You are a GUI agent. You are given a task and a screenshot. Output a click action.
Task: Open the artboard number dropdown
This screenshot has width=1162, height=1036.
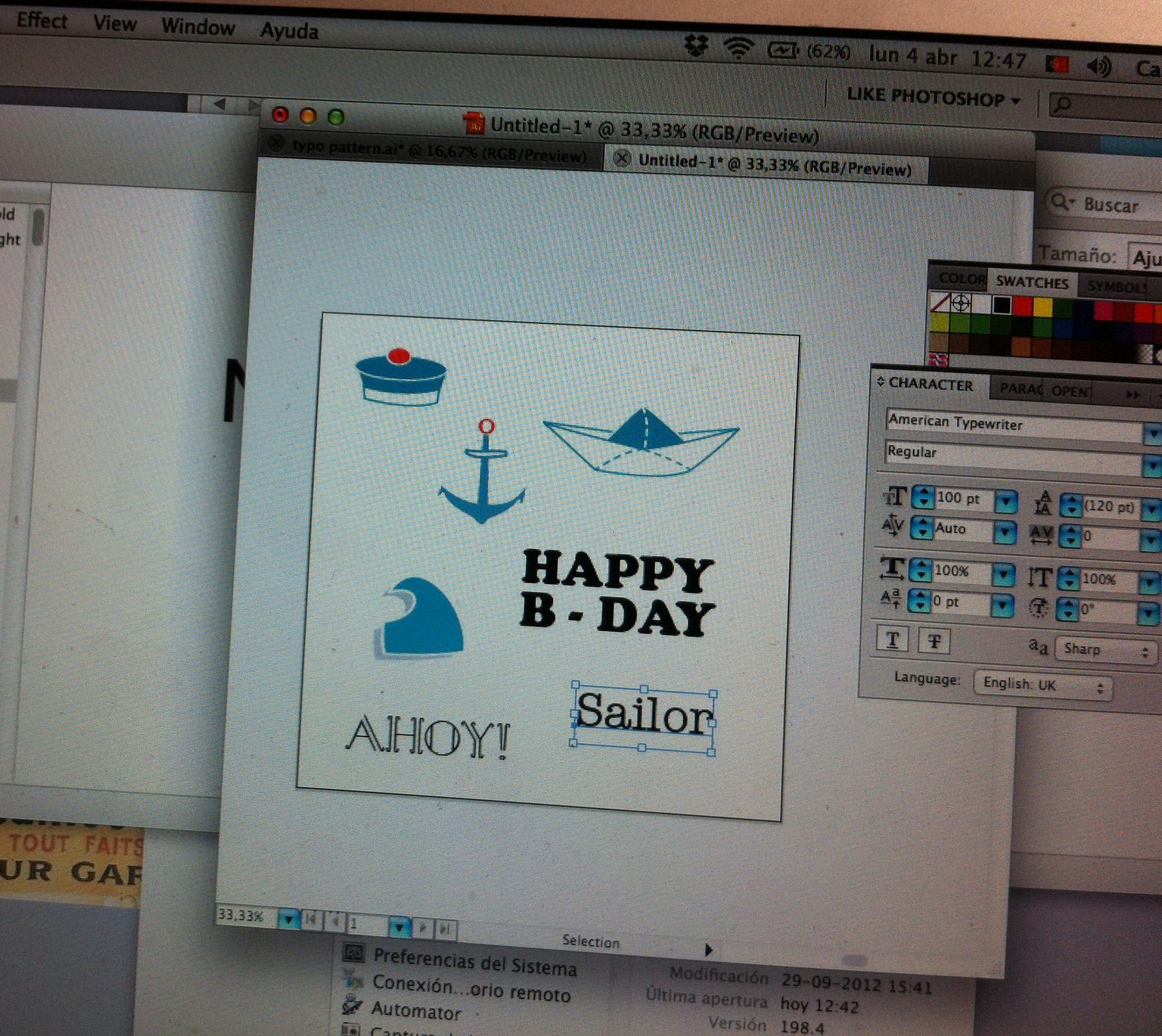(x=399, y=926)
